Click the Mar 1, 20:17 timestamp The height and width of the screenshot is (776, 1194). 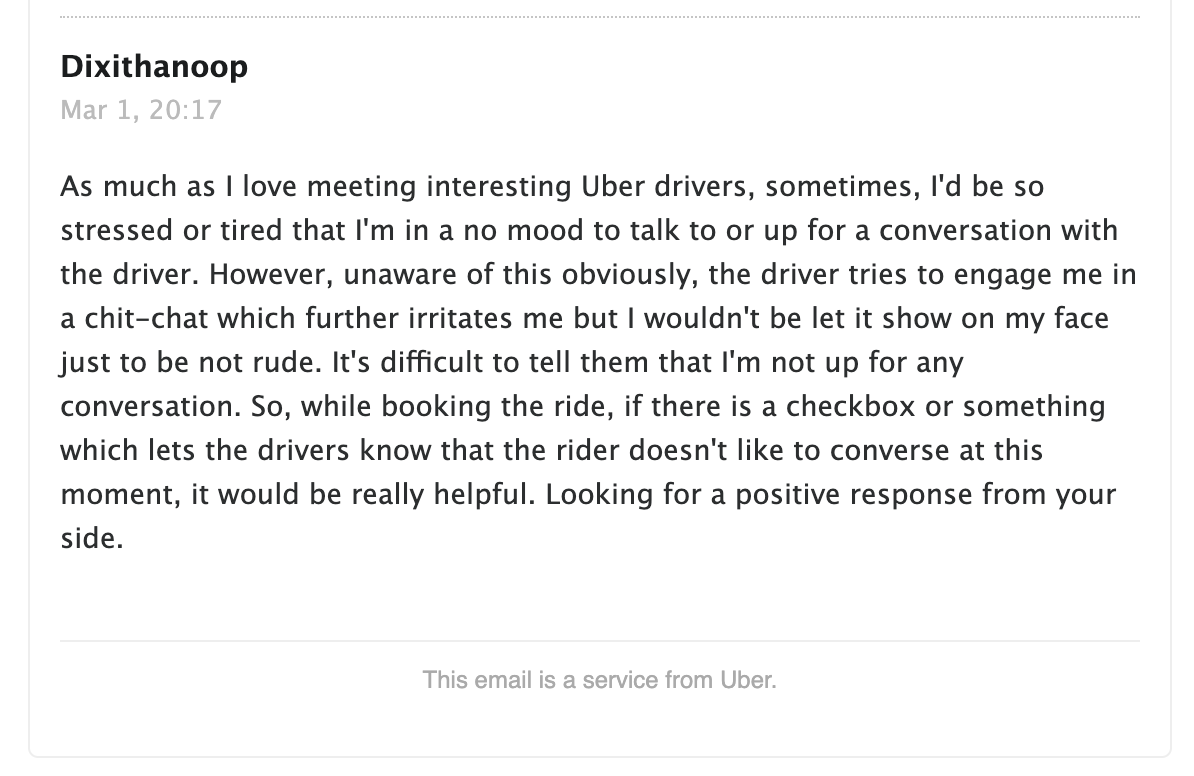[141, 110]
